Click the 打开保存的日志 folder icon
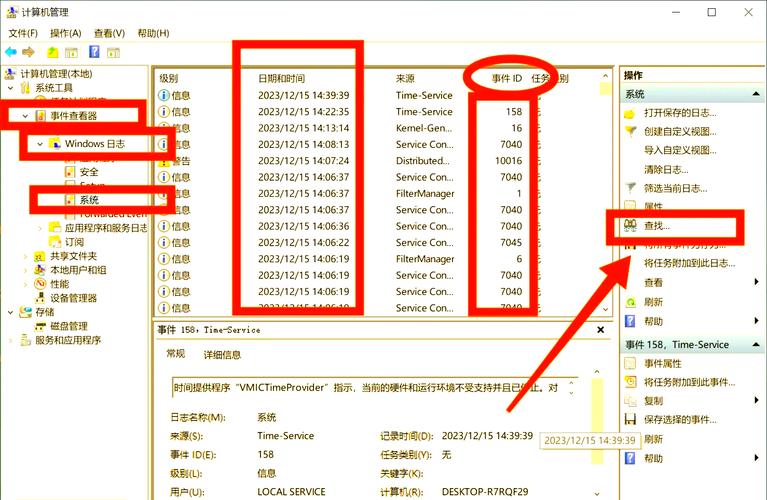 (630, 113)
